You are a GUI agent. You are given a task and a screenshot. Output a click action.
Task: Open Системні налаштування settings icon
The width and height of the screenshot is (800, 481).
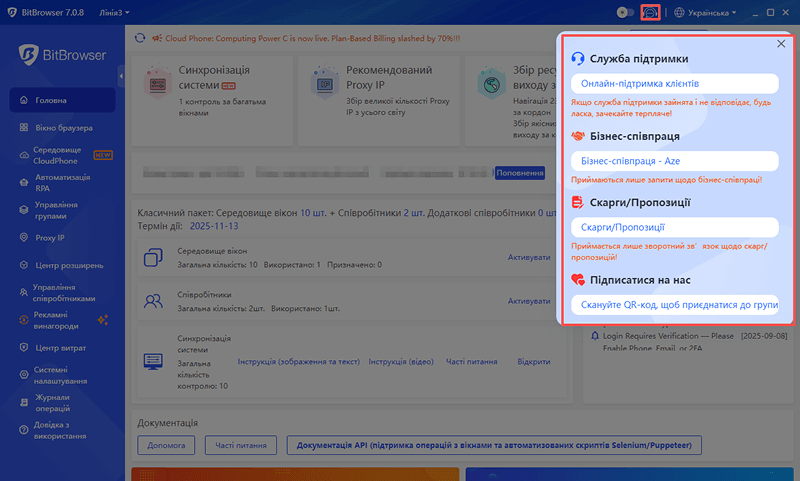click(x=26, y=375)
